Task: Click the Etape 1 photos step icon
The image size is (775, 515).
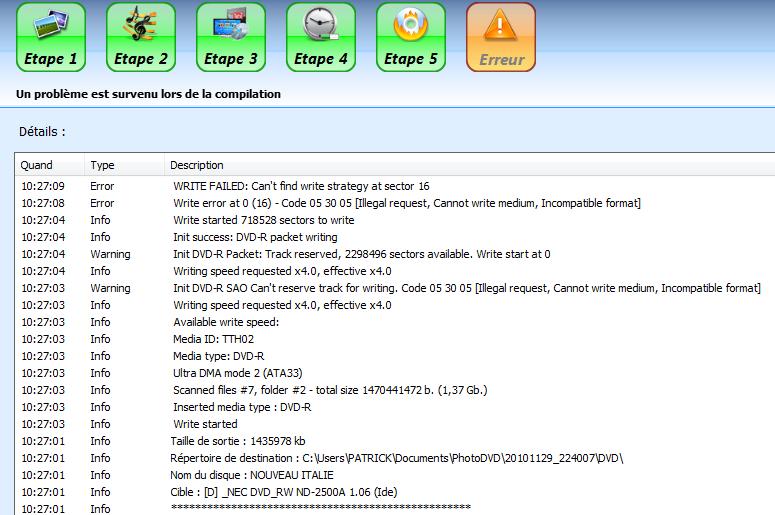Action: click(x=51, y=37)
